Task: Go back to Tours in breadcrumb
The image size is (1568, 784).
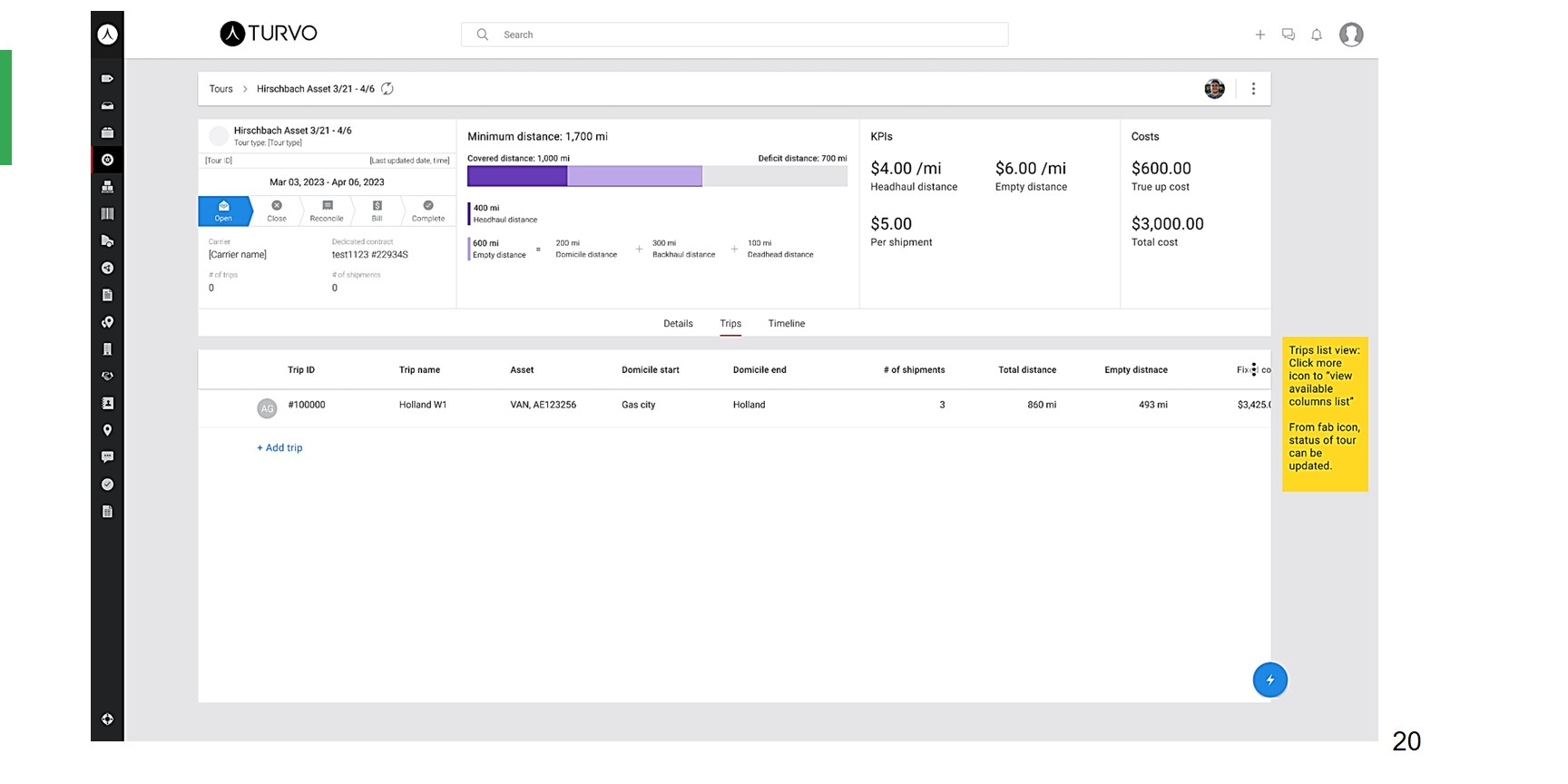Action: click(220, 89)
